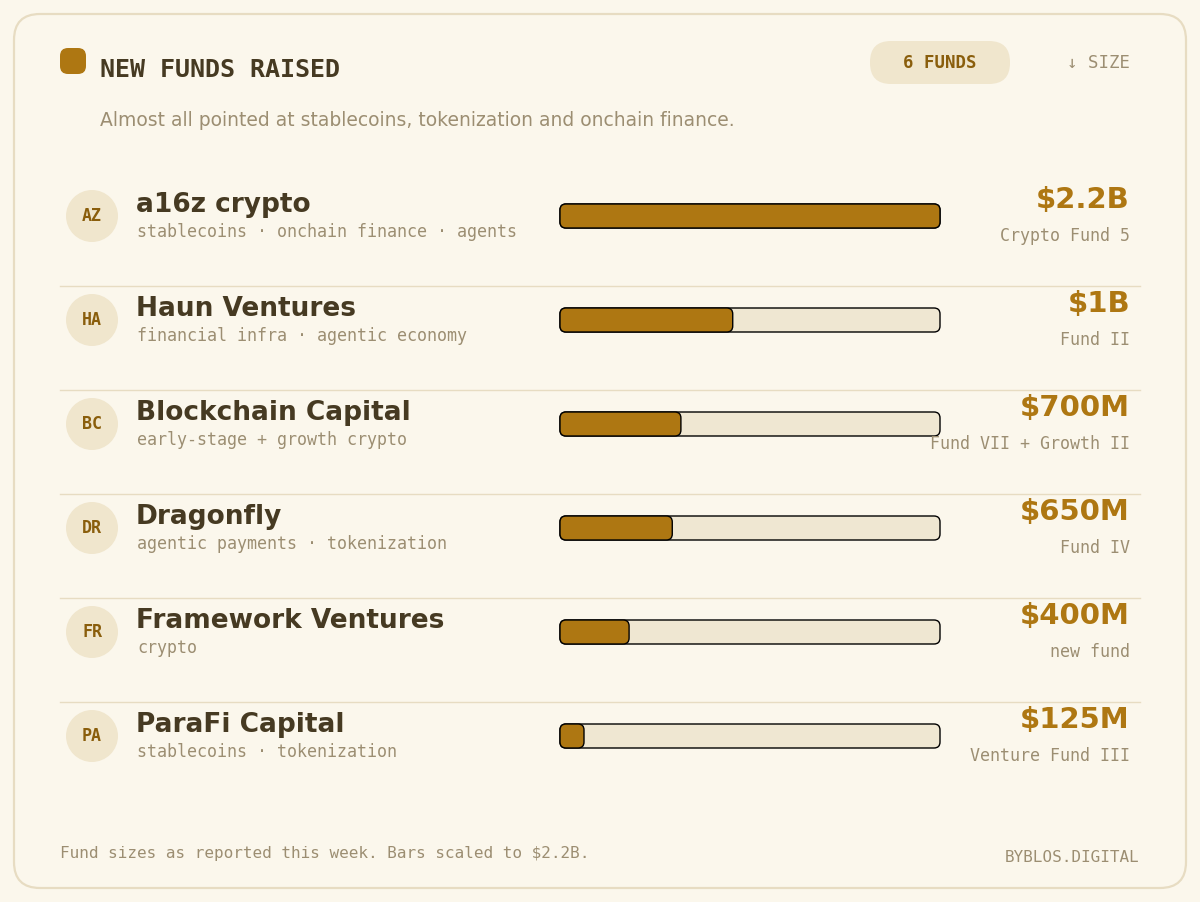Click the $2.2B amount for a16z crypto
The image size is (1200, 902).
point(1082,200)
